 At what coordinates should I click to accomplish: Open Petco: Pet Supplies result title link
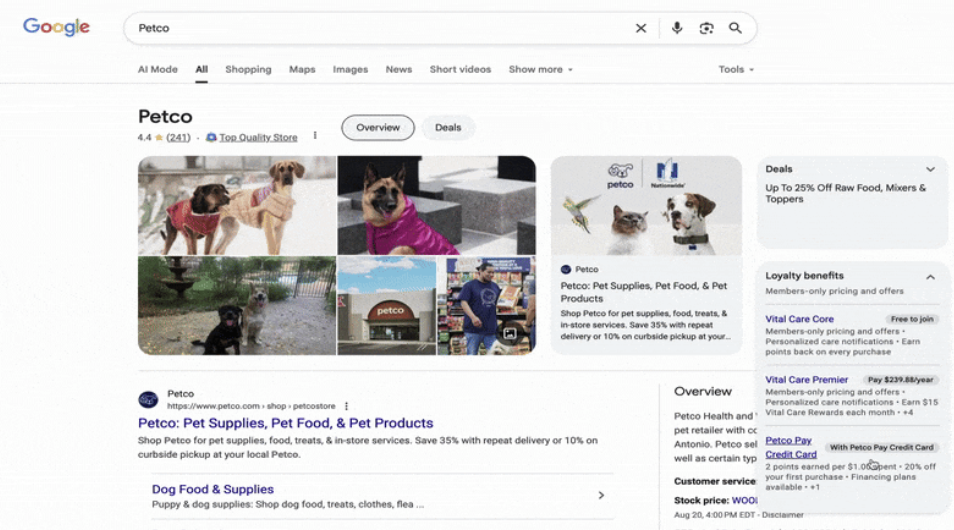point(286,423)
